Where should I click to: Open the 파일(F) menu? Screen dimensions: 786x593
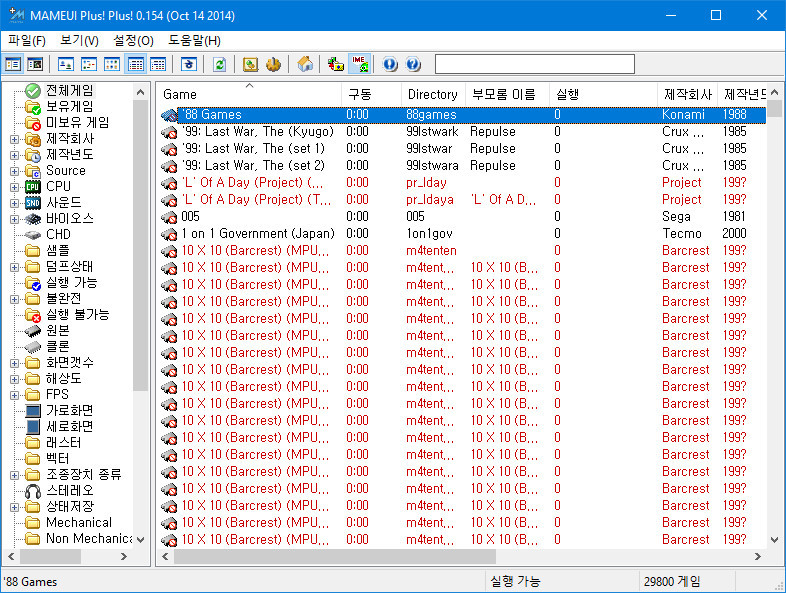point(27,41)
